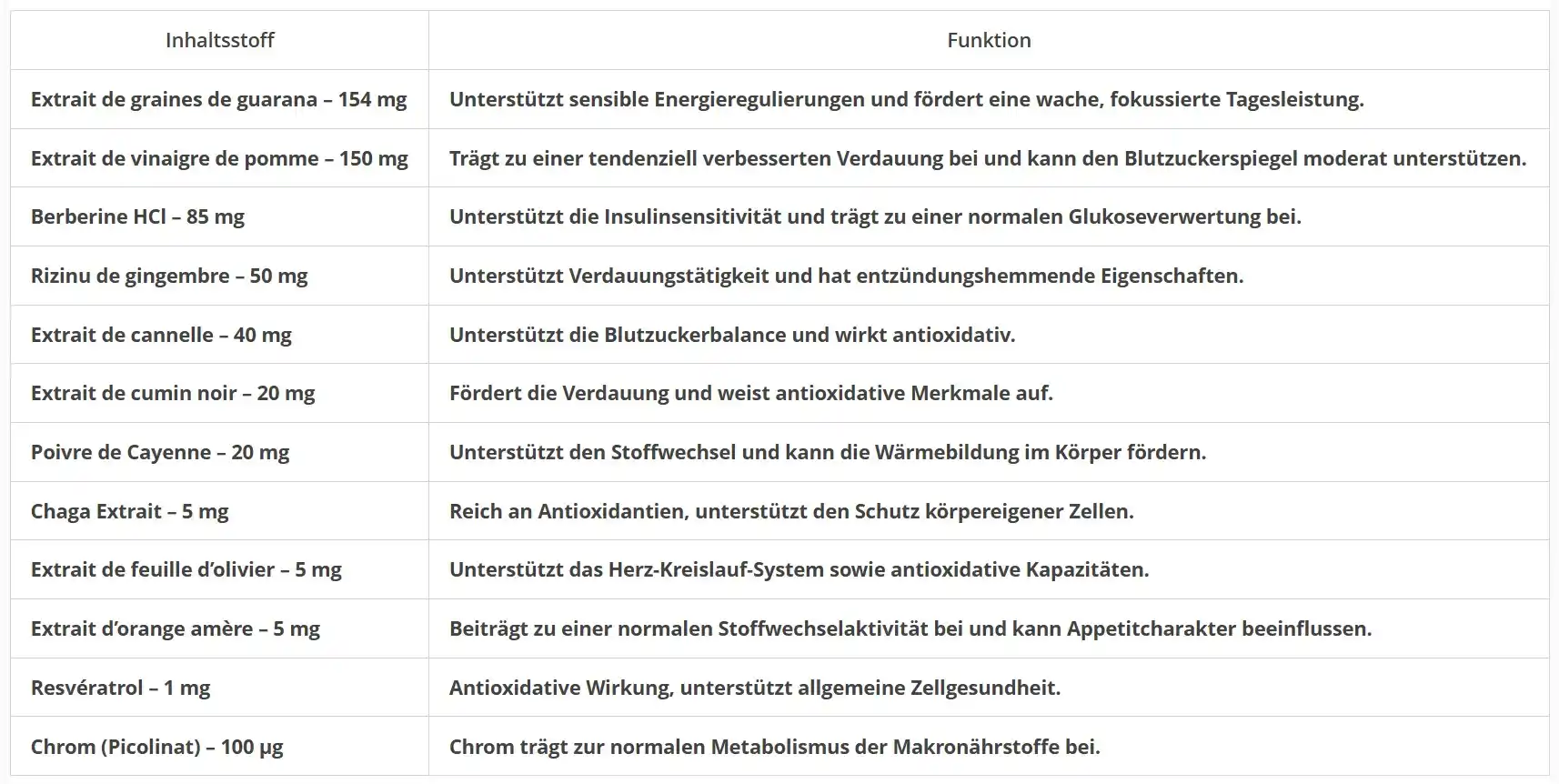Select the guarana extract 154 mg cell

point(219,99)
